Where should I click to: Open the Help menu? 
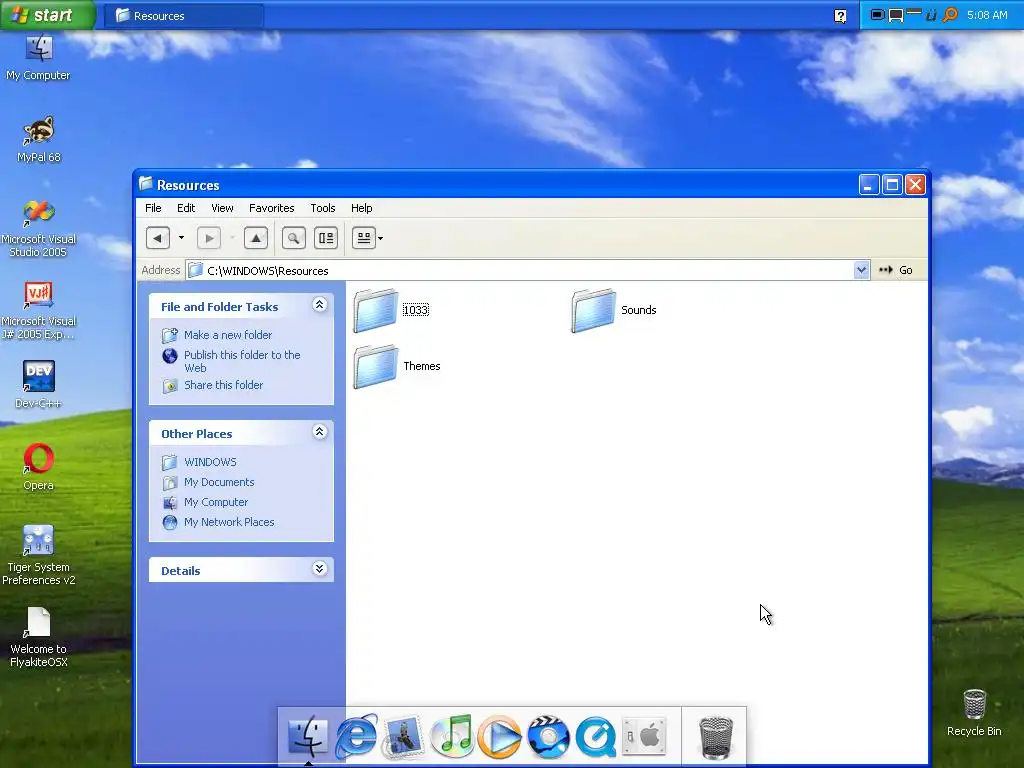(362, 208)
